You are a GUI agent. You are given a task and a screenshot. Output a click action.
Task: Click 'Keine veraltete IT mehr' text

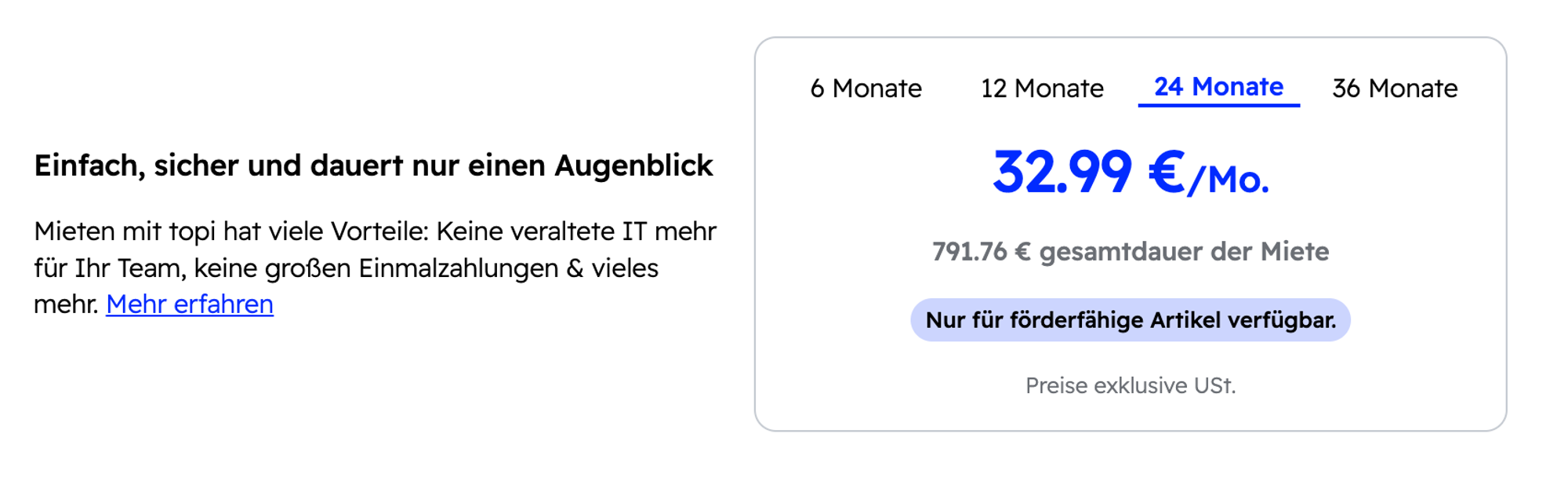click(576, 232)
